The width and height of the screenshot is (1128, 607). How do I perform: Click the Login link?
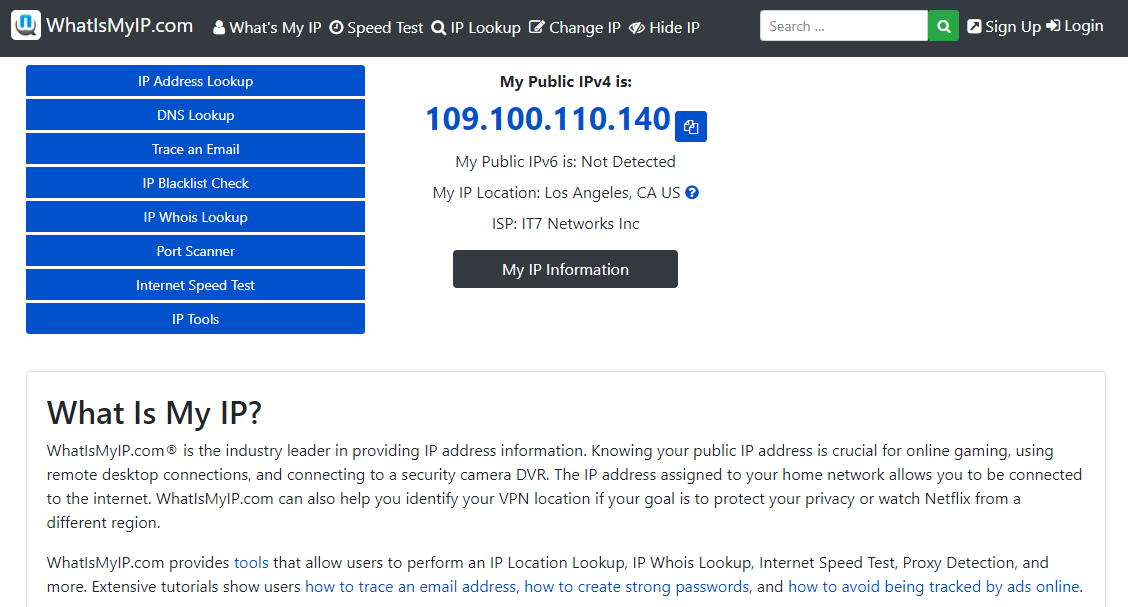(x=1075, y=26)
